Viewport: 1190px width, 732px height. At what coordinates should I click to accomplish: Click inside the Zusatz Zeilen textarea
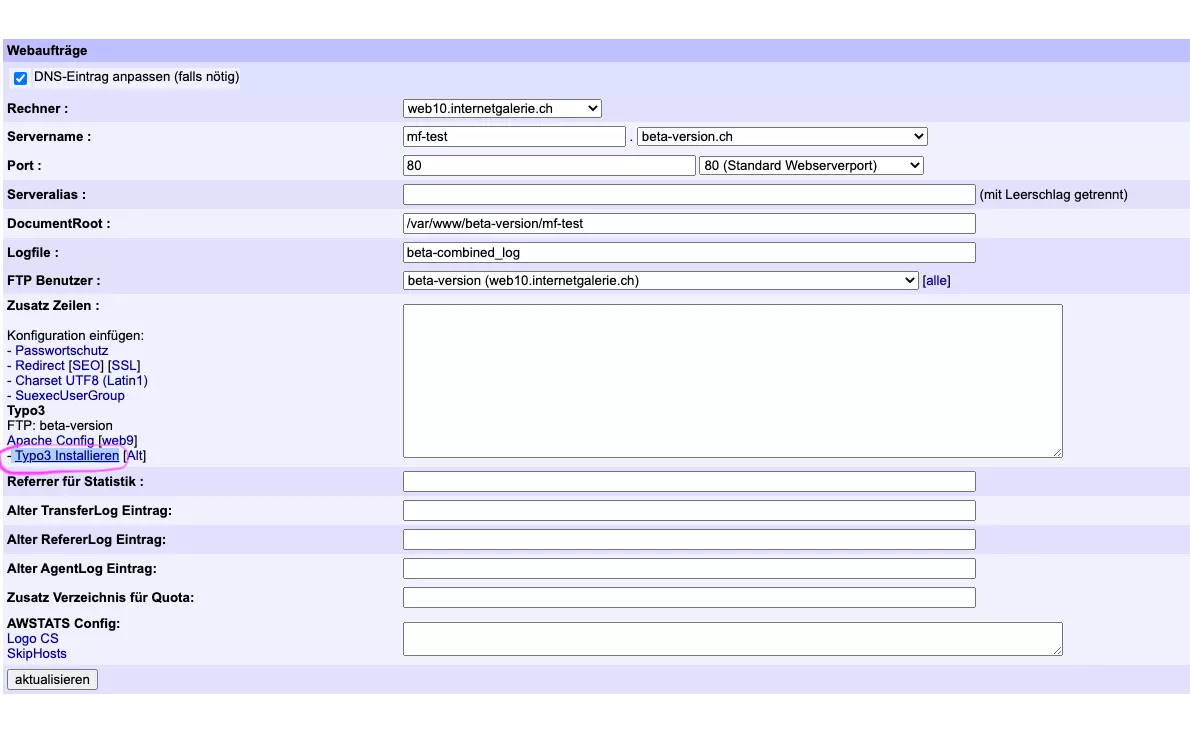[732, 381]
